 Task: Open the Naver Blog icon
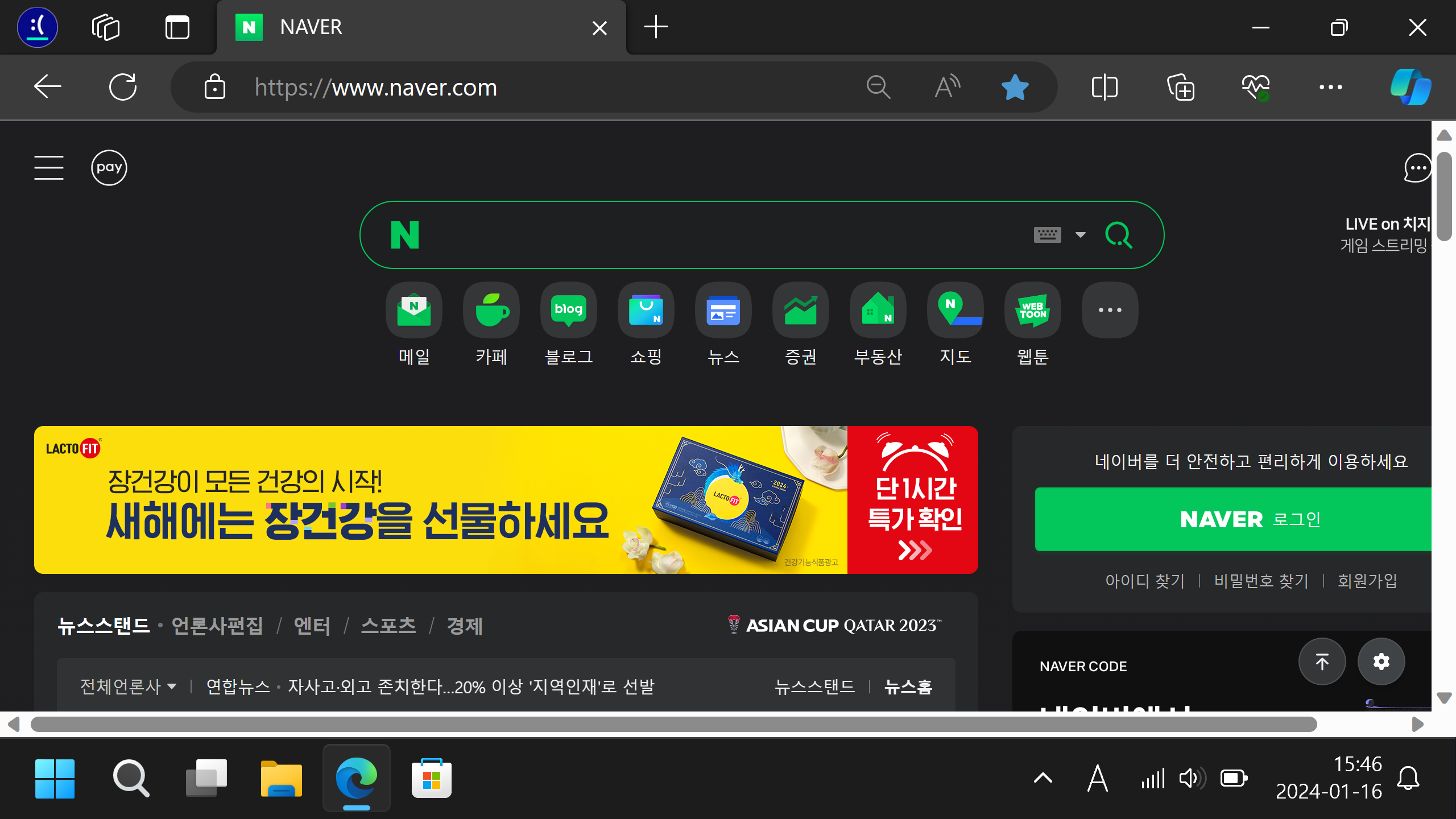coord(568,310)
